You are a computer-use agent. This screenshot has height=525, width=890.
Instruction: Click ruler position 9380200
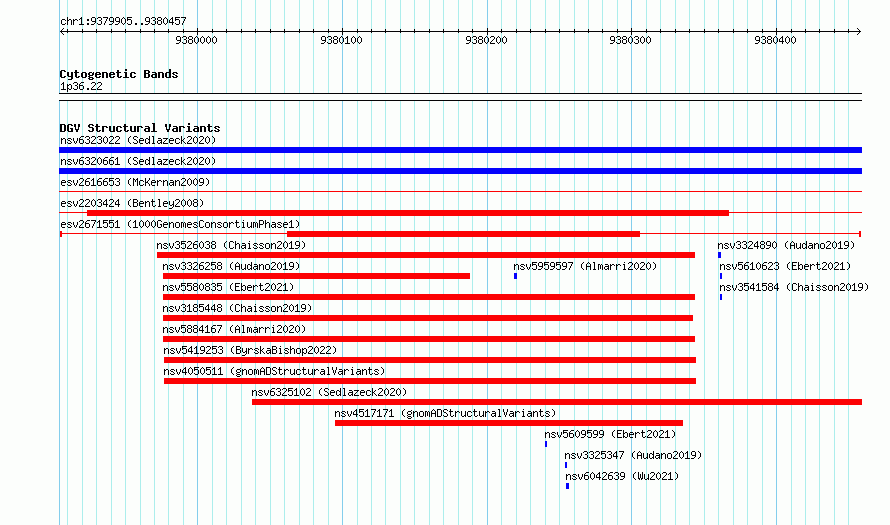pos(486,40)
